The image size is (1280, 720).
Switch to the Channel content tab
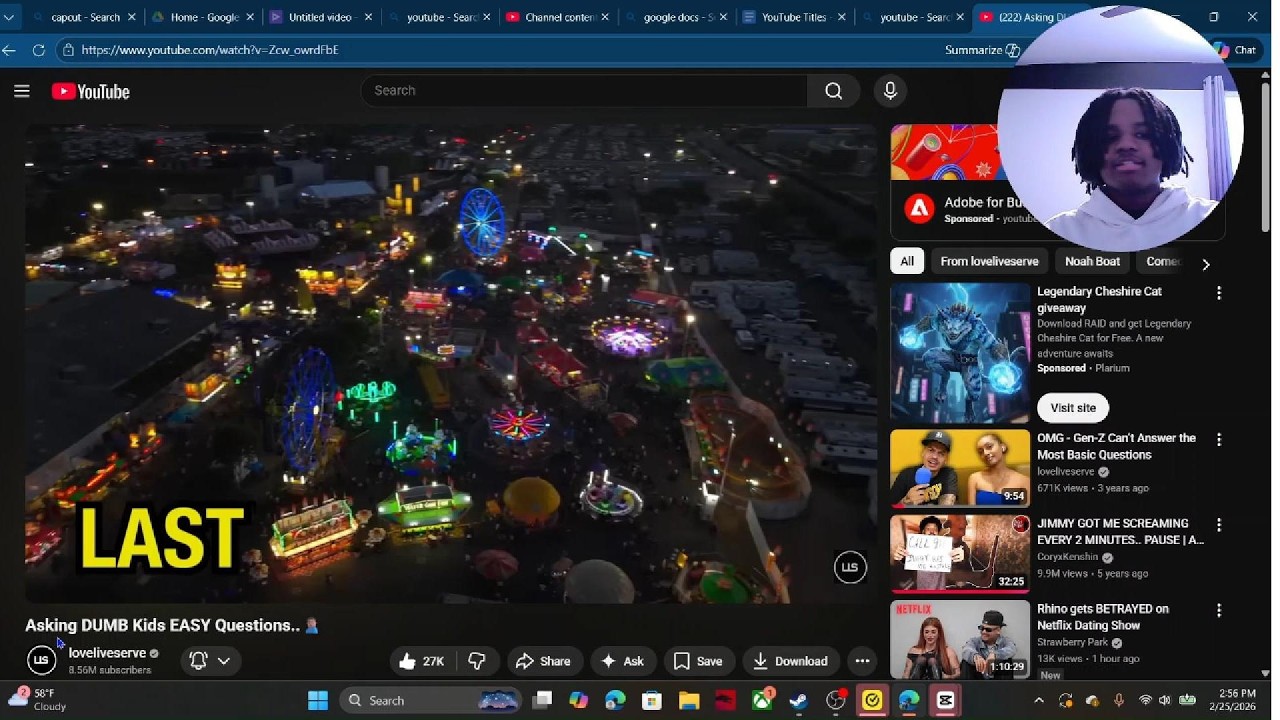click(560, 17)
